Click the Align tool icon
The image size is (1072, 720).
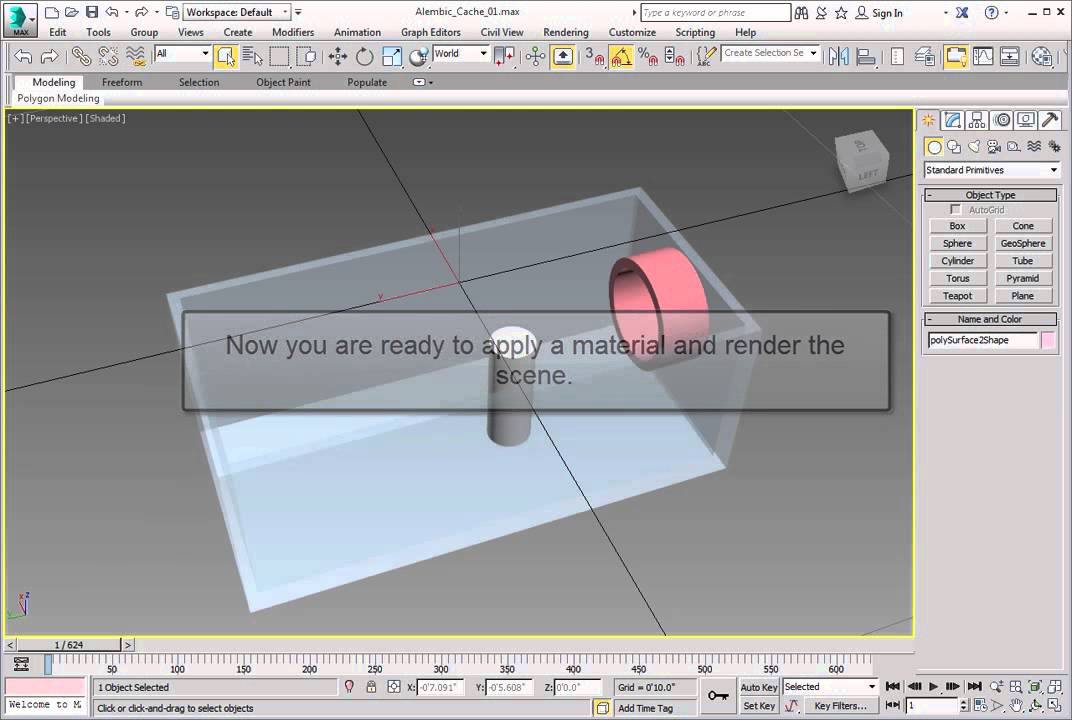tap(866, 56)
